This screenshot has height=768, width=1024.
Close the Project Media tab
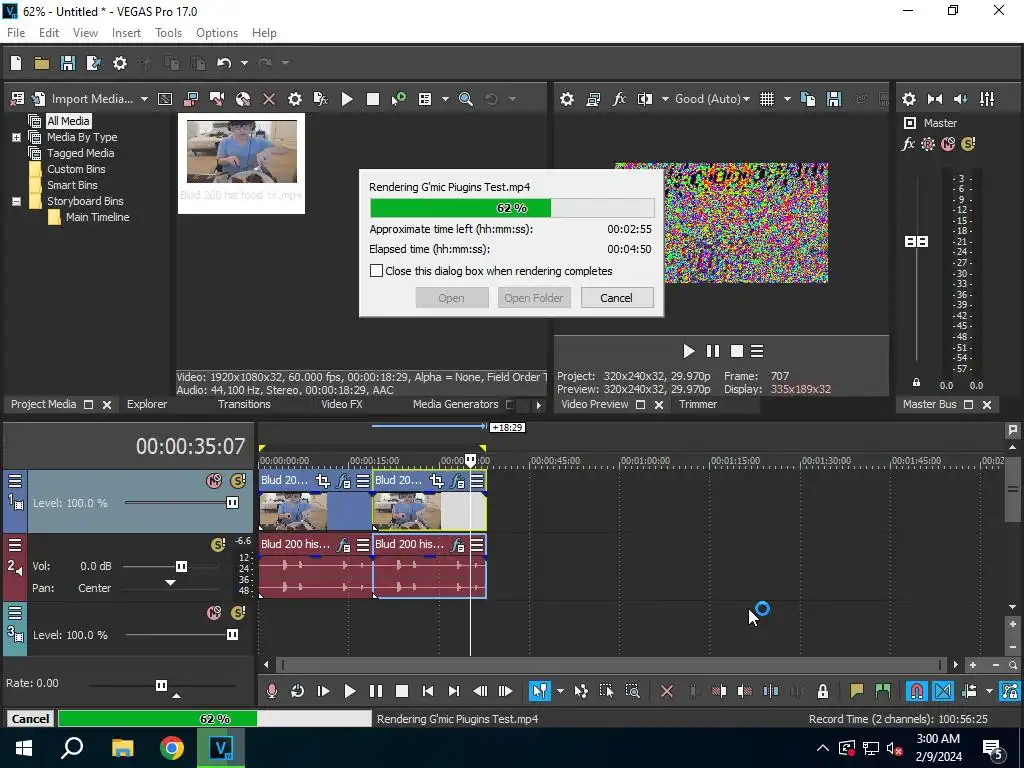107,405
